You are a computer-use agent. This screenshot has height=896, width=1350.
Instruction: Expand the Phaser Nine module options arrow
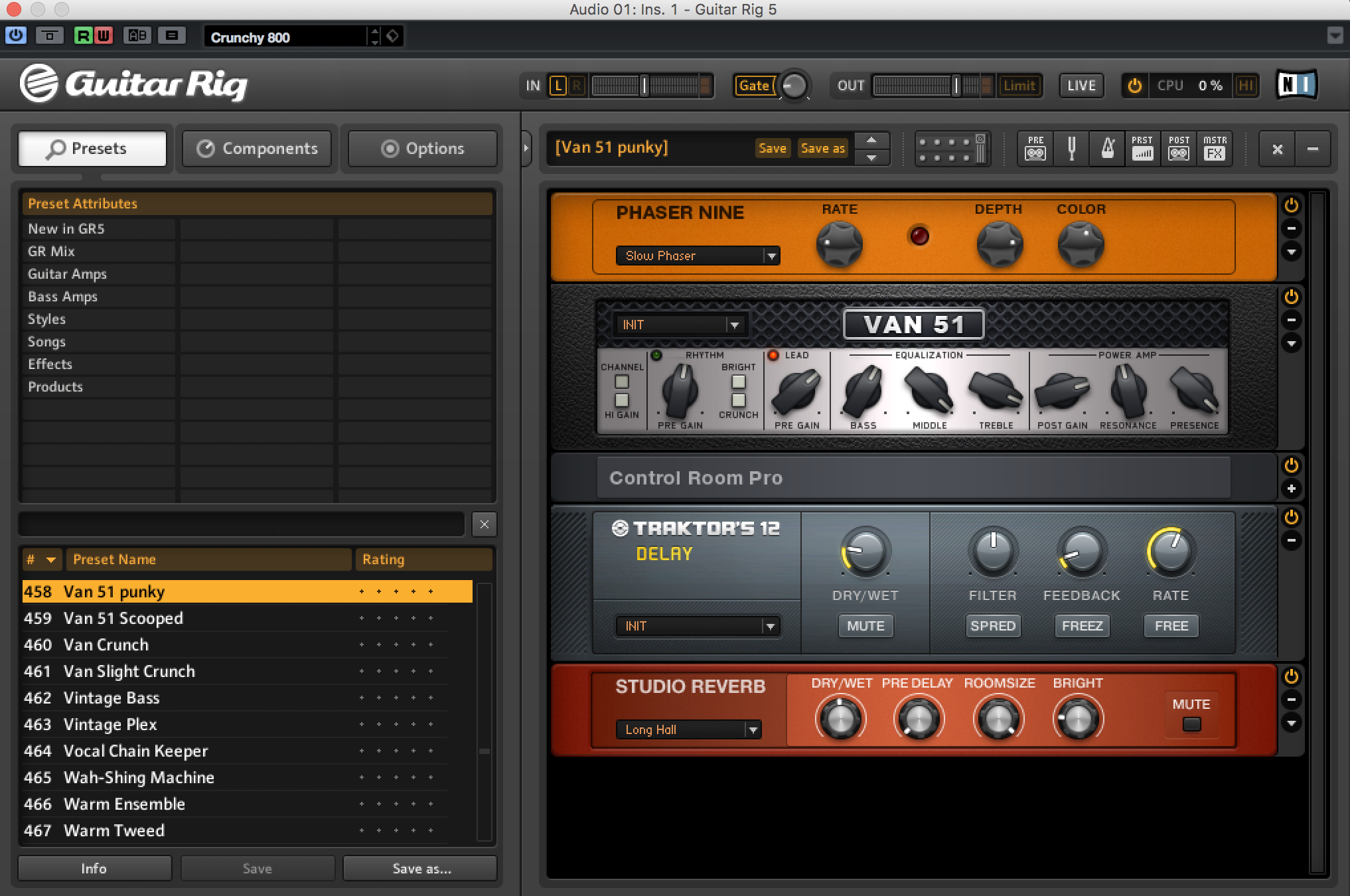click(1291, 252)
